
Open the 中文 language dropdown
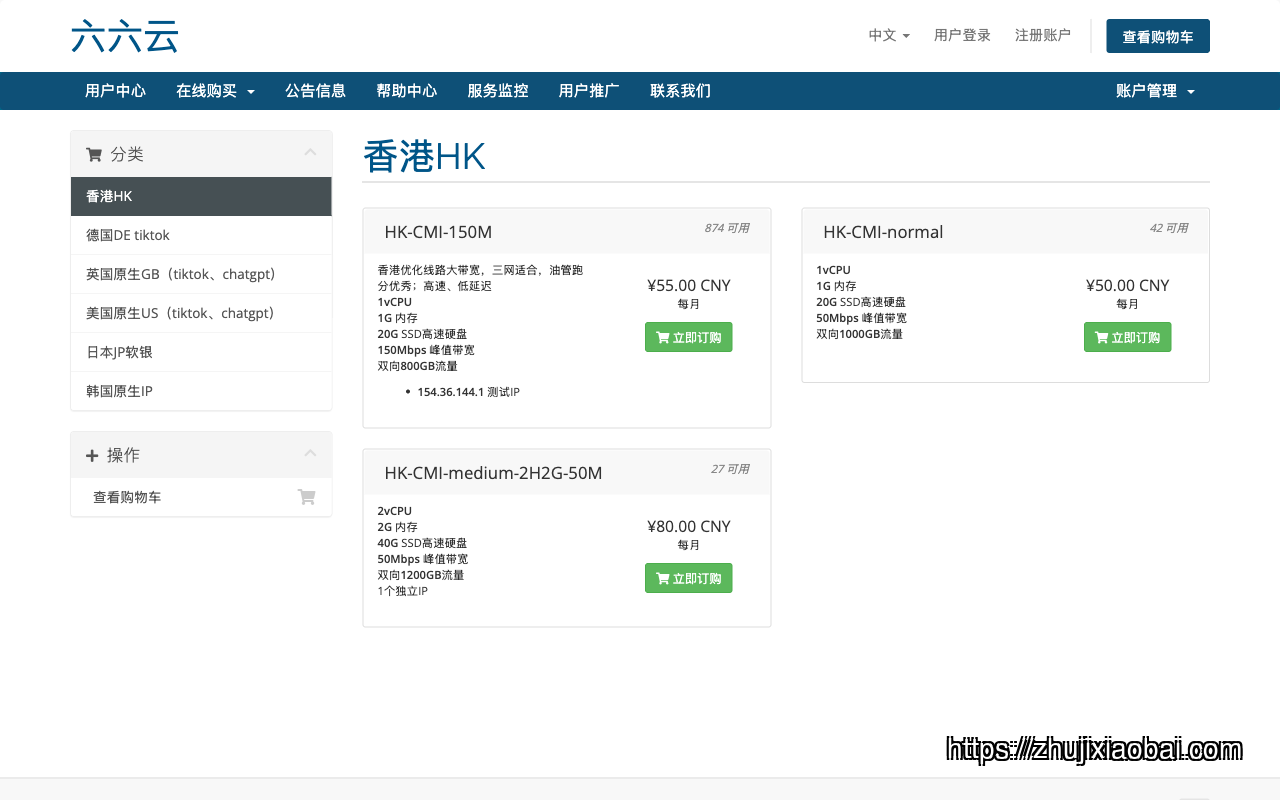coord(889,35)
